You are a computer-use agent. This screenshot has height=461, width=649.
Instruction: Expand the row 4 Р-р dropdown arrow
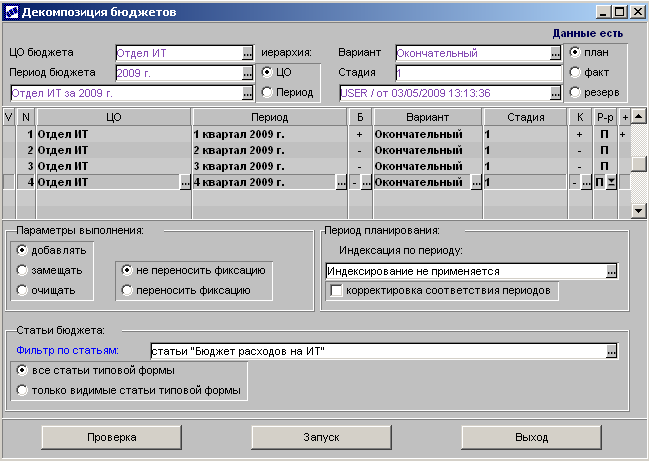pos(611,182)
